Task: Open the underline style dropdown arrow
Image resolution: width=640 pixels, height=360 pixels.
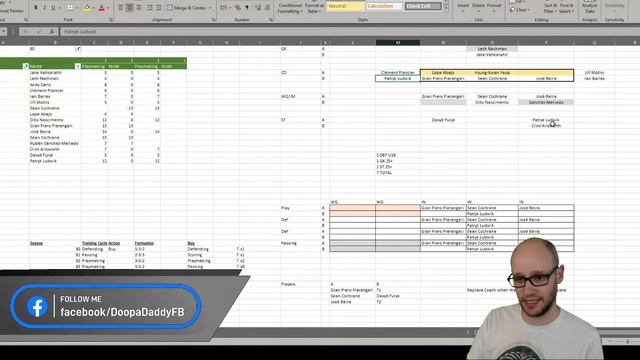Action: pos(60,8)
